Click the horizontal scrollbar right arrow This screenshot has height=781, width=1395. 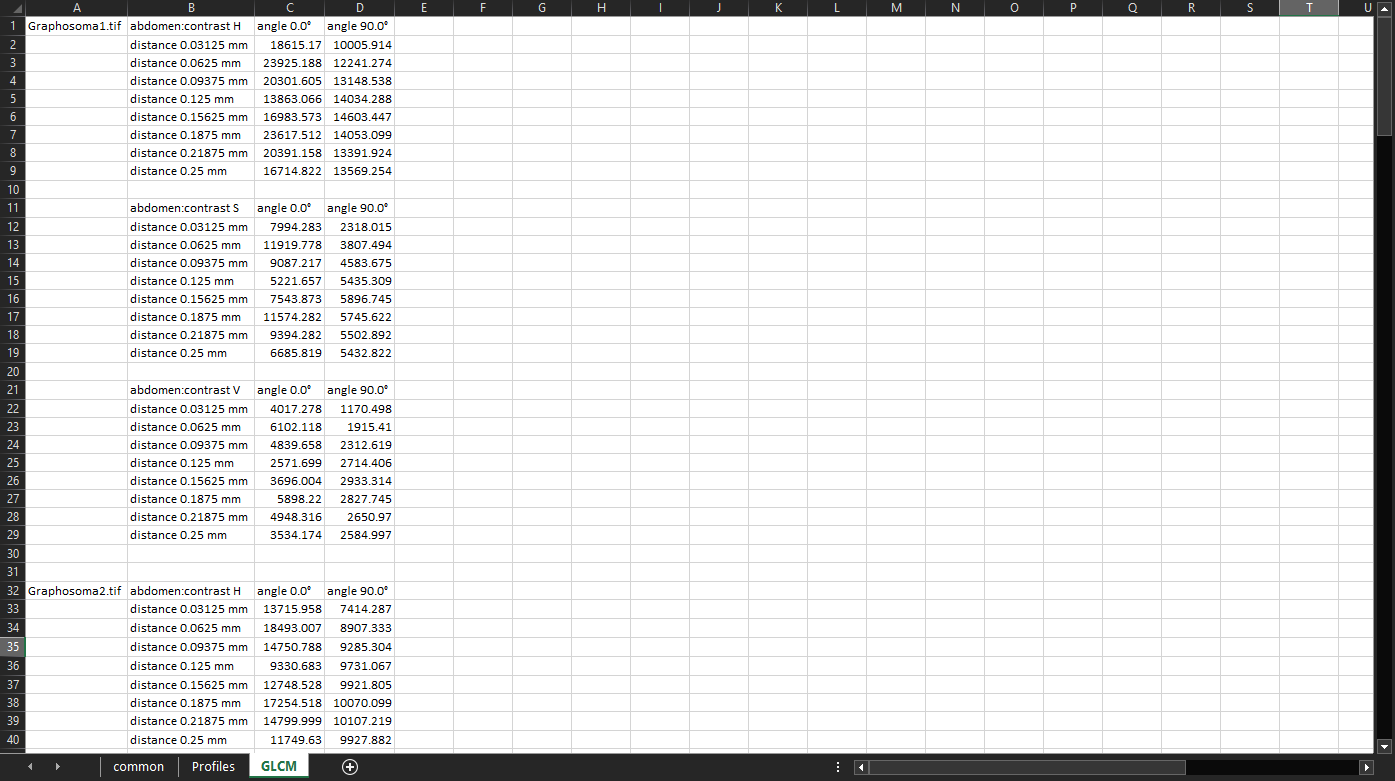click(x=1367, y=767)
